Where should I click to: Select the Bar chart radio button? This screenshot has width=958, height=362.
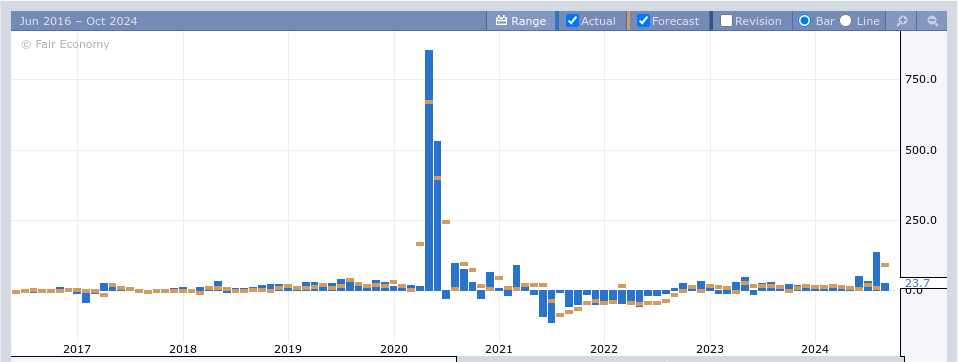pyautogui.click(x=805, y=21)
